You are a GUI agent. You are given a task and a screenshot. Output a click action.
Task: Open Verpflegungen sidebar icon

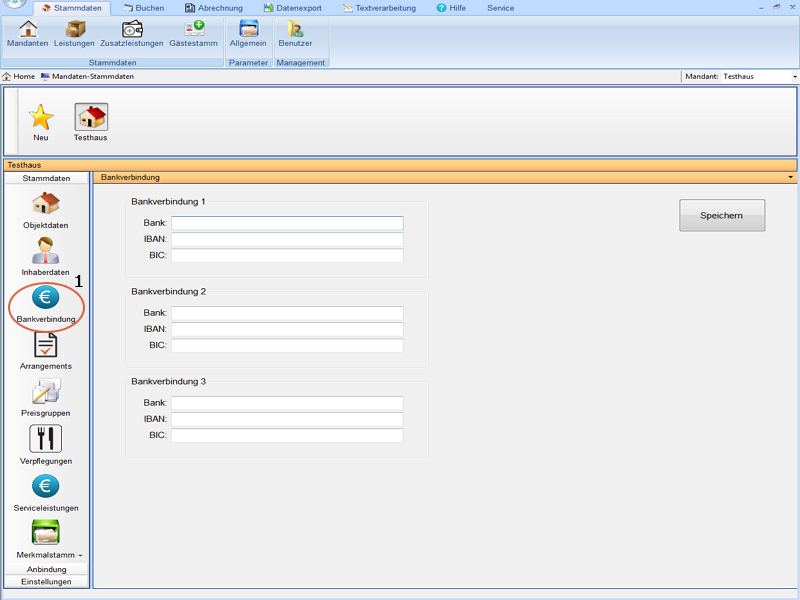click(x=46, y=445)
